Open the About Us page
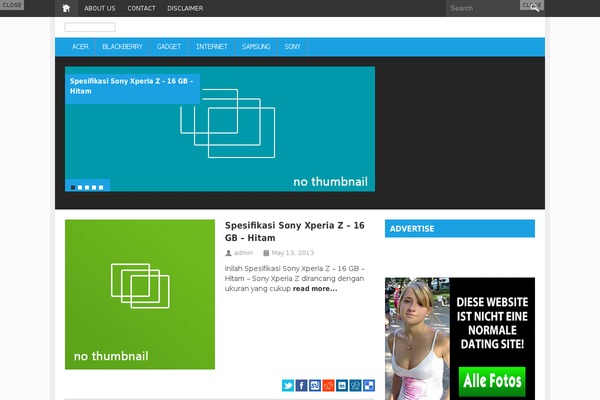This screenshot has width=600, height=400. (99, 8)
